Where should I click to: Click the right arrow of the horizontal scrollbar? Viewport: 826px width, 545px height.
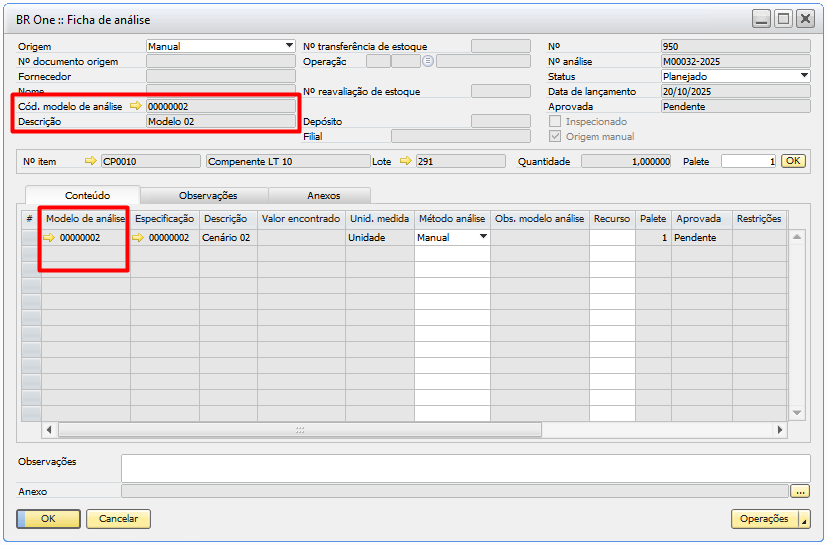(781, 430)
